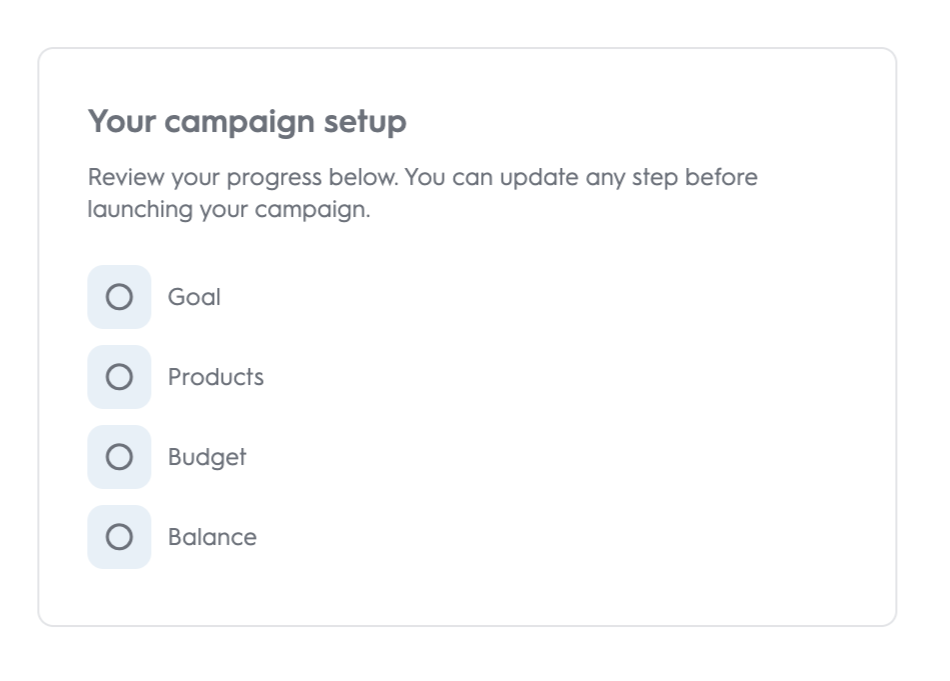Click the "launching your campaign" text line
This screenshot has width=950, height=681.
pos(229,211)
